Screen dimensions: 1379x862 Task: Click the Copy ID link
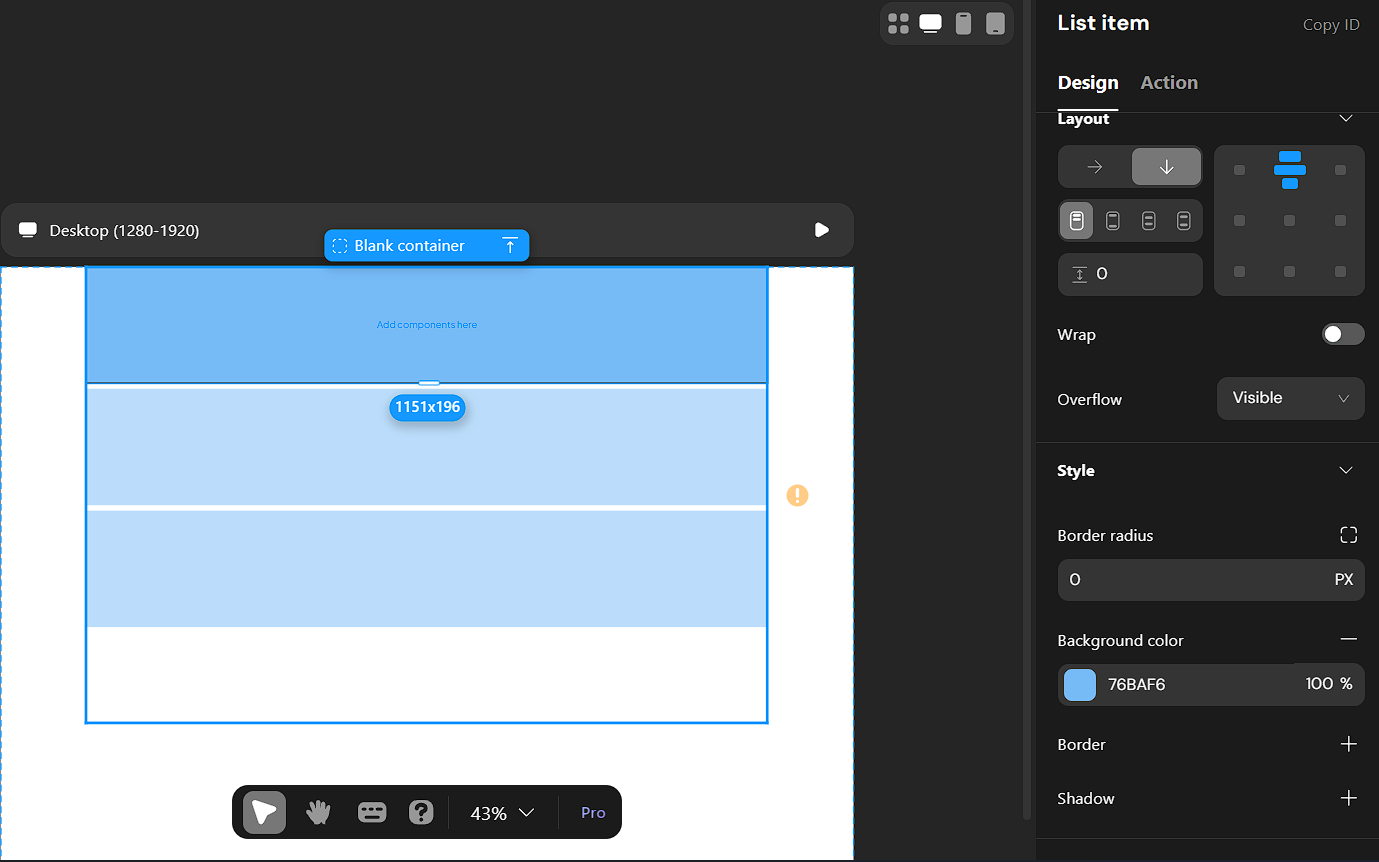(1330, 25)
